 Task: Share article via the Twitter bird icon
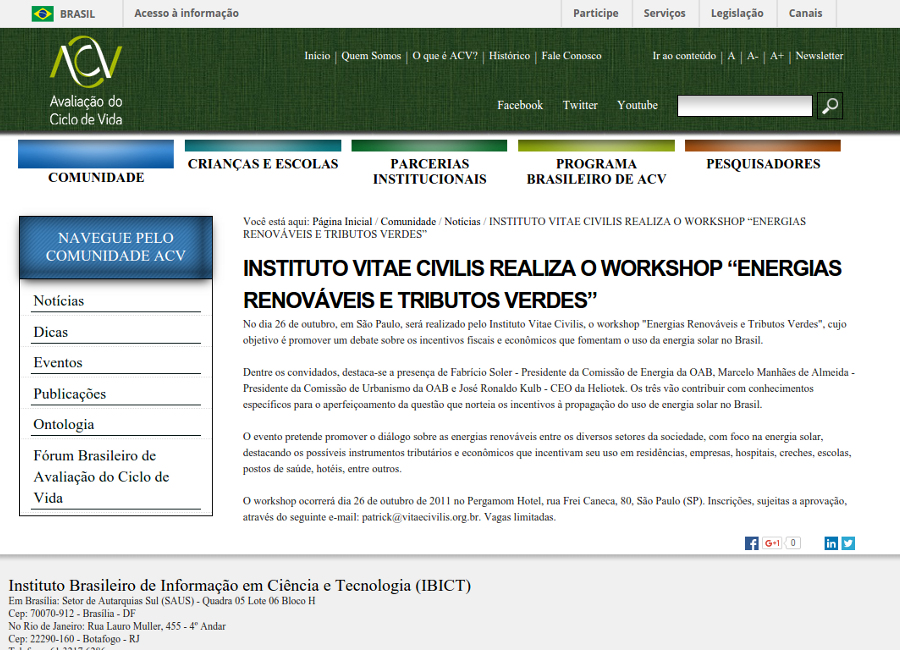[848, 543]
